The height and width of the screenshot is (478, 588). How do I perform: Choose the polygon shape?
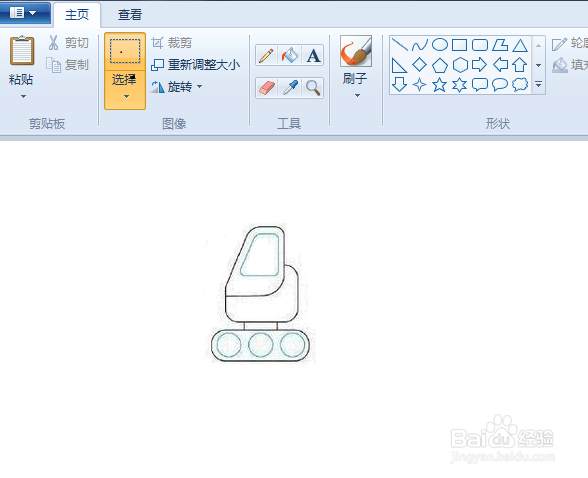[500, 45]
